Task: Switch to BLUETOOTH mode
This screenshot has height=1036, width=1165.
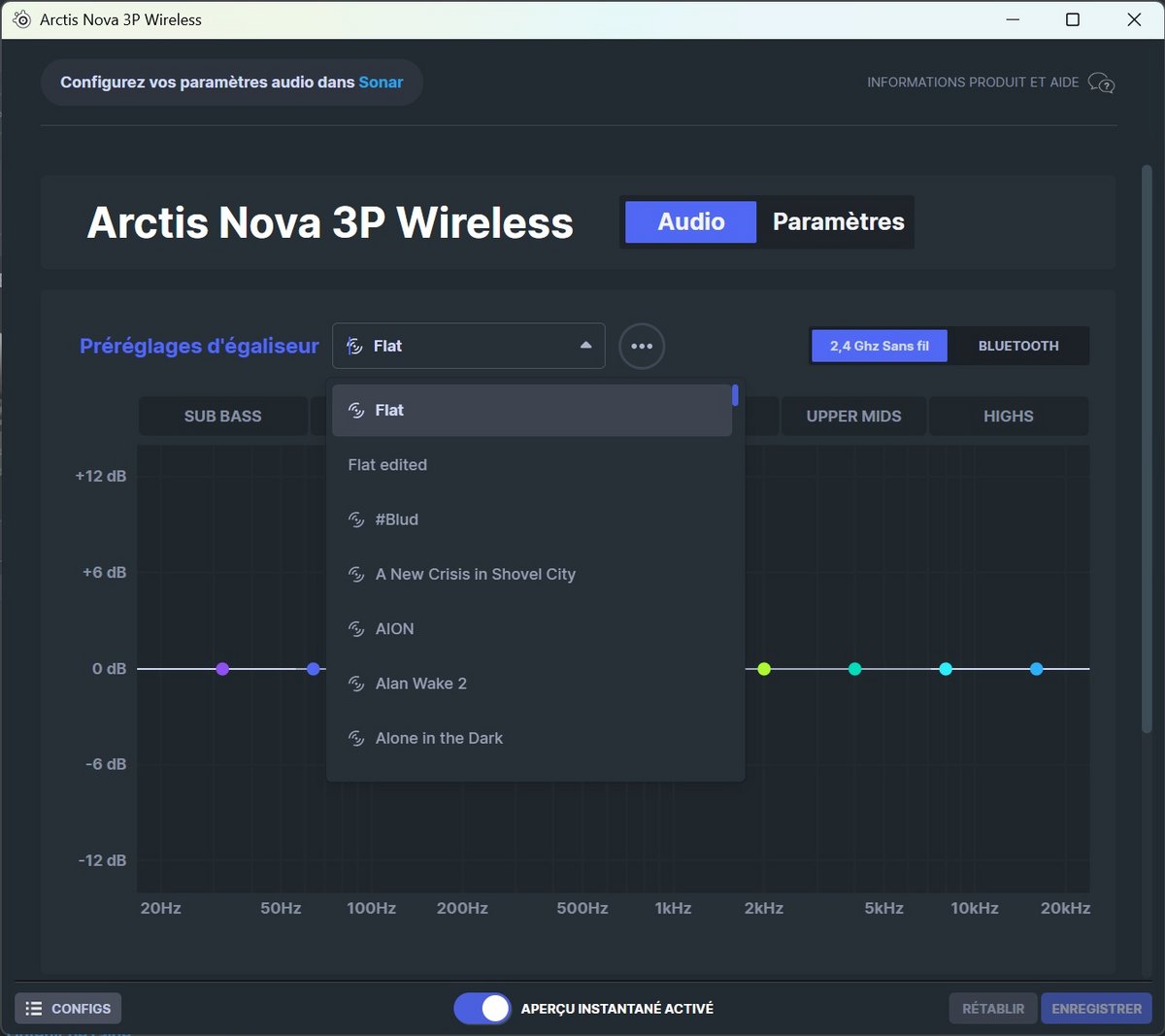Action: tap(1018, 346)
